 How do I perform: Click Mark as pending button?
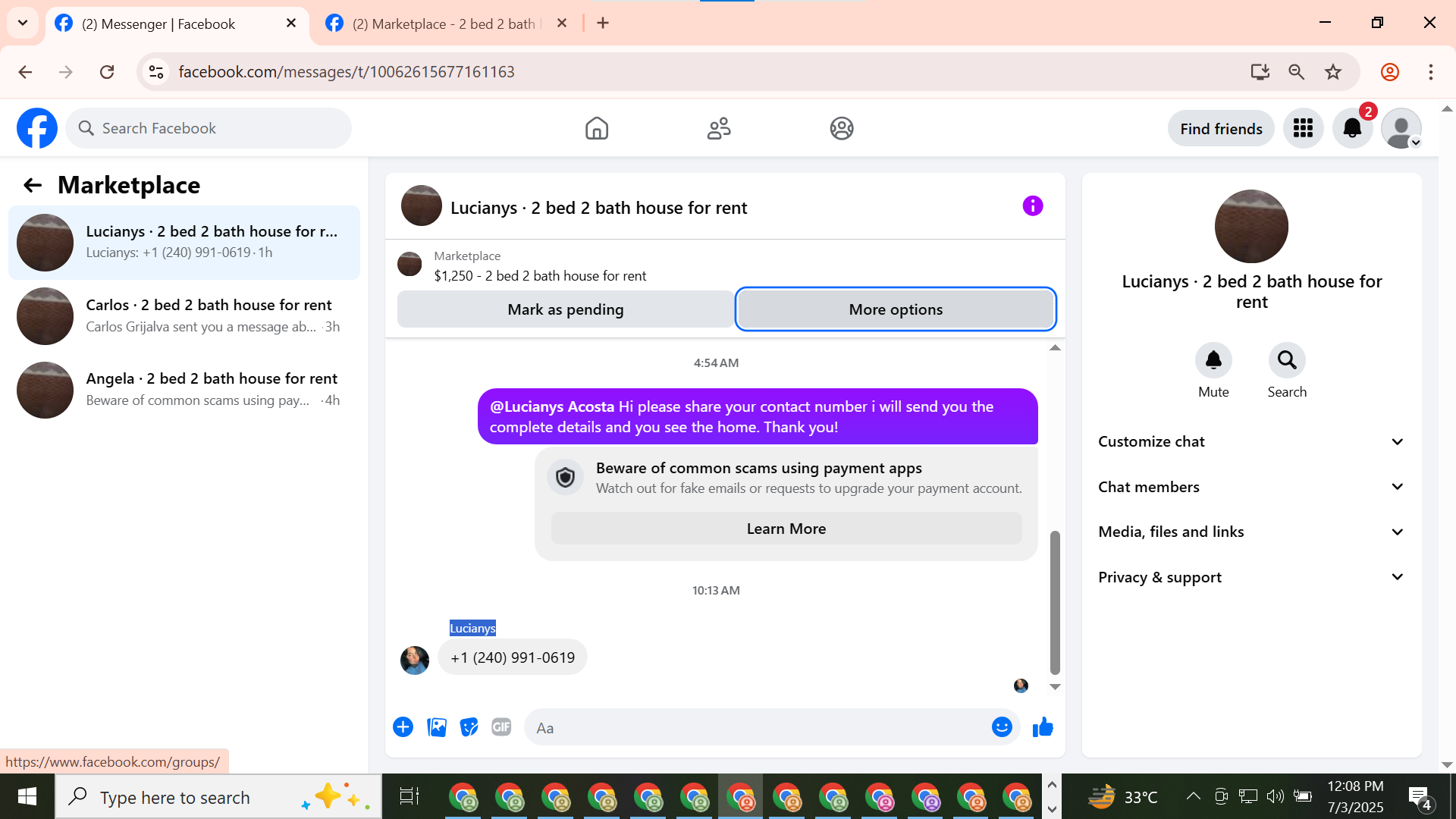point(565,309)
